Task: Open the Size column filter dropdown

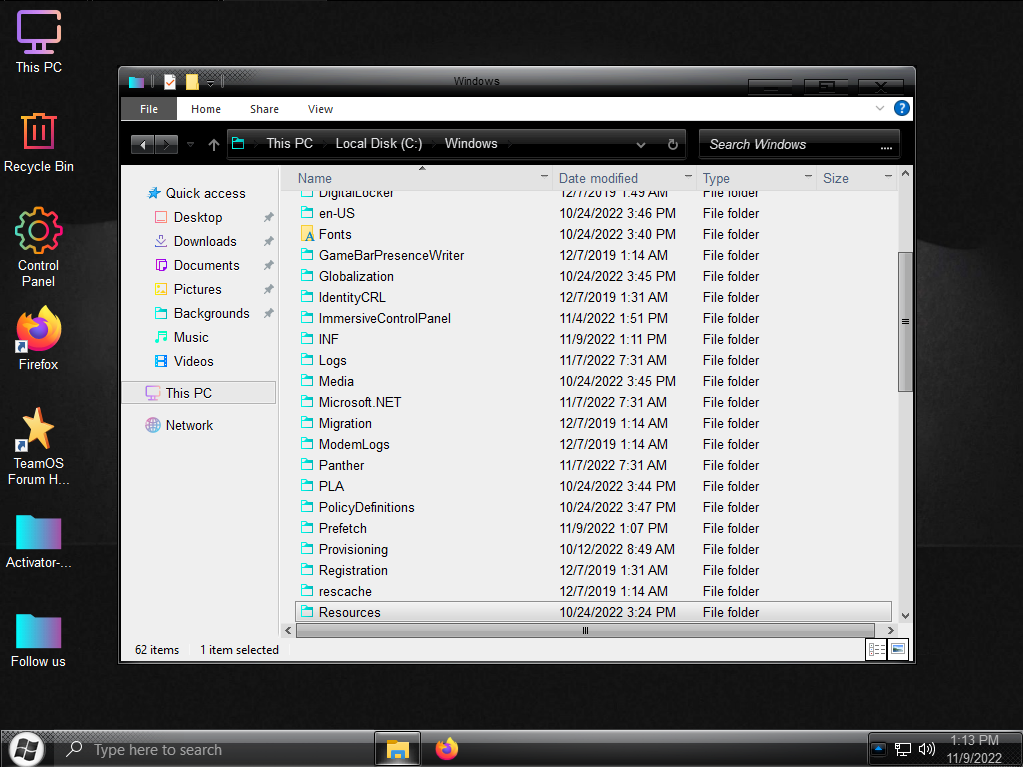Action: pos(887,177)
